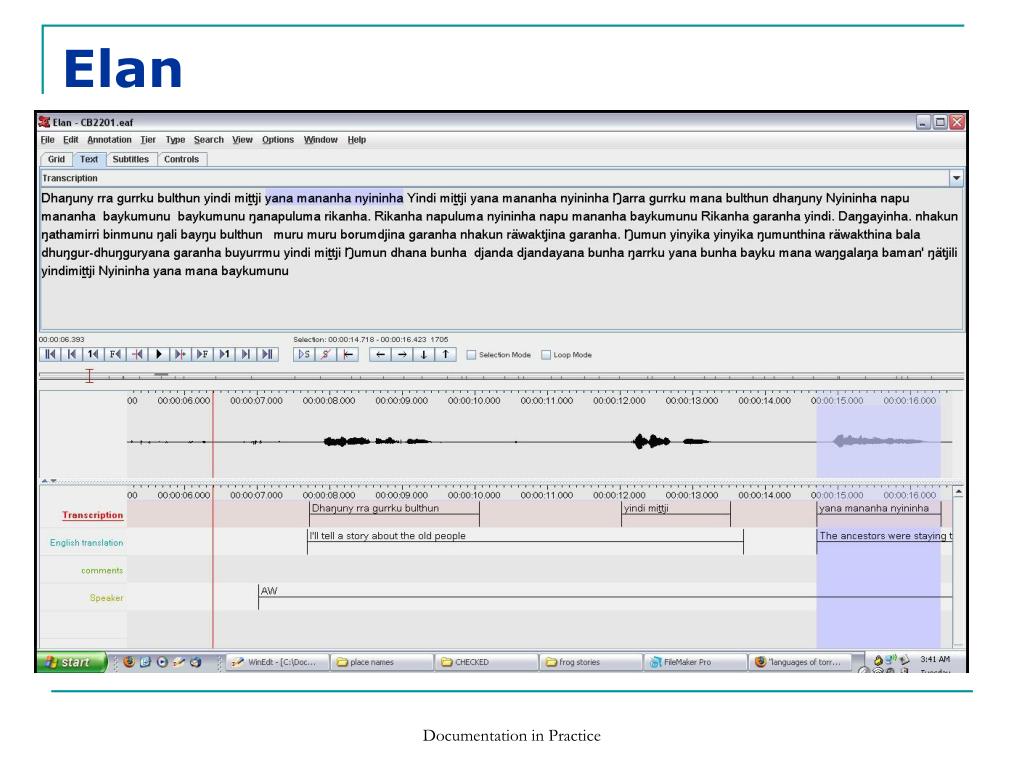Select the 'AW' speaker annotation
This screenshot has width=1024, height=768.
[x=605, y=596]
